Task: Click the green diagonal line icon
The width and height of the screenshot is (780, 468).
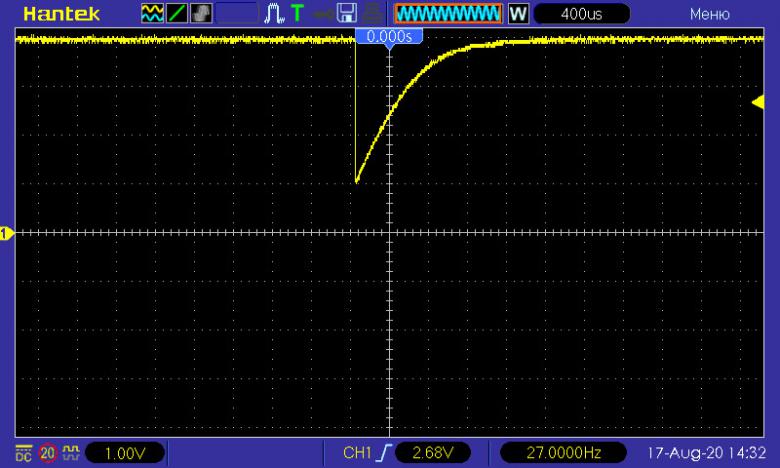Action: (x=177, y=13)
